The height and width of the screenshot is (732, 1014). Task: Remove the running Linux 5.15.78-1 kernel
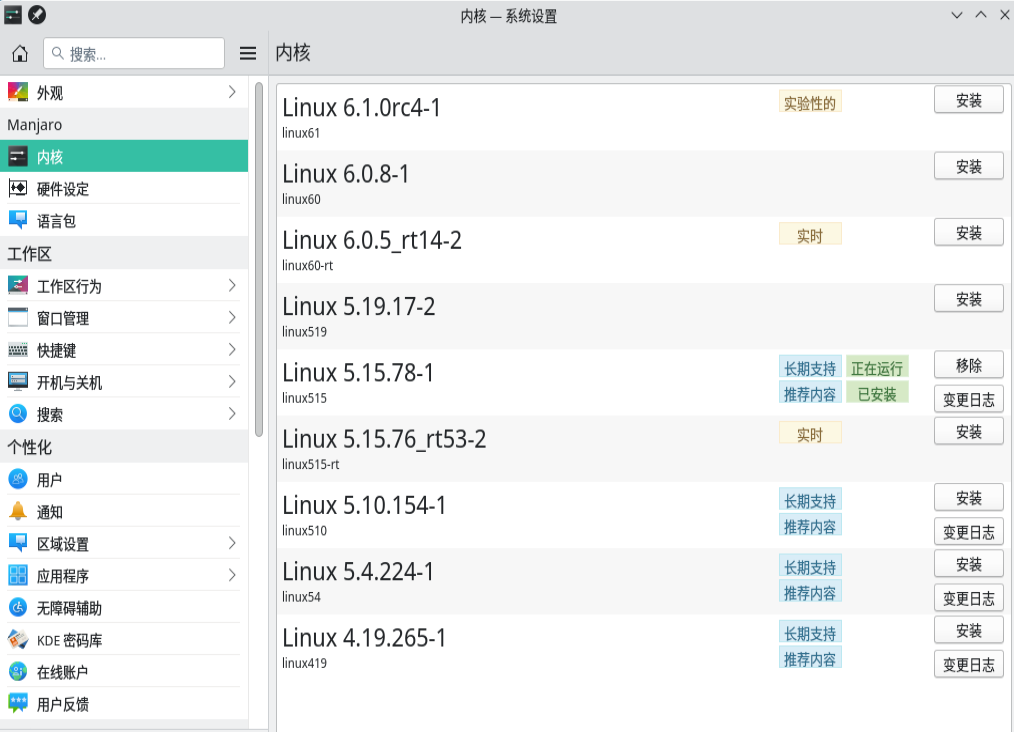tap(968, 365)
